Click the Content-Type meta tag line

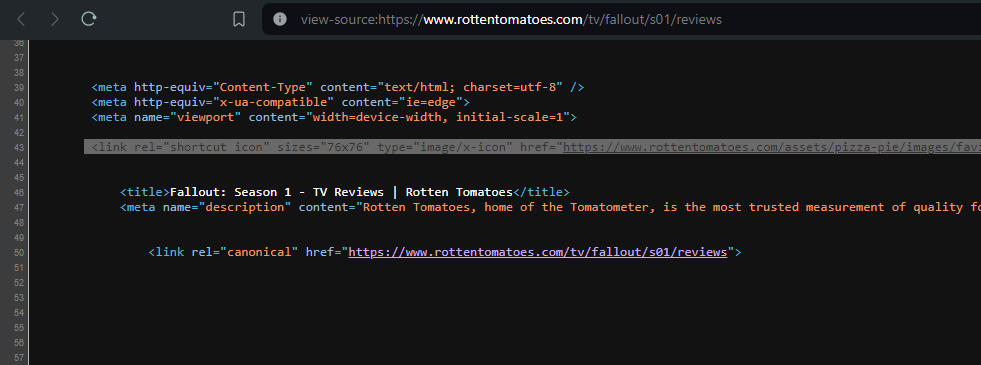pos(338,87)
